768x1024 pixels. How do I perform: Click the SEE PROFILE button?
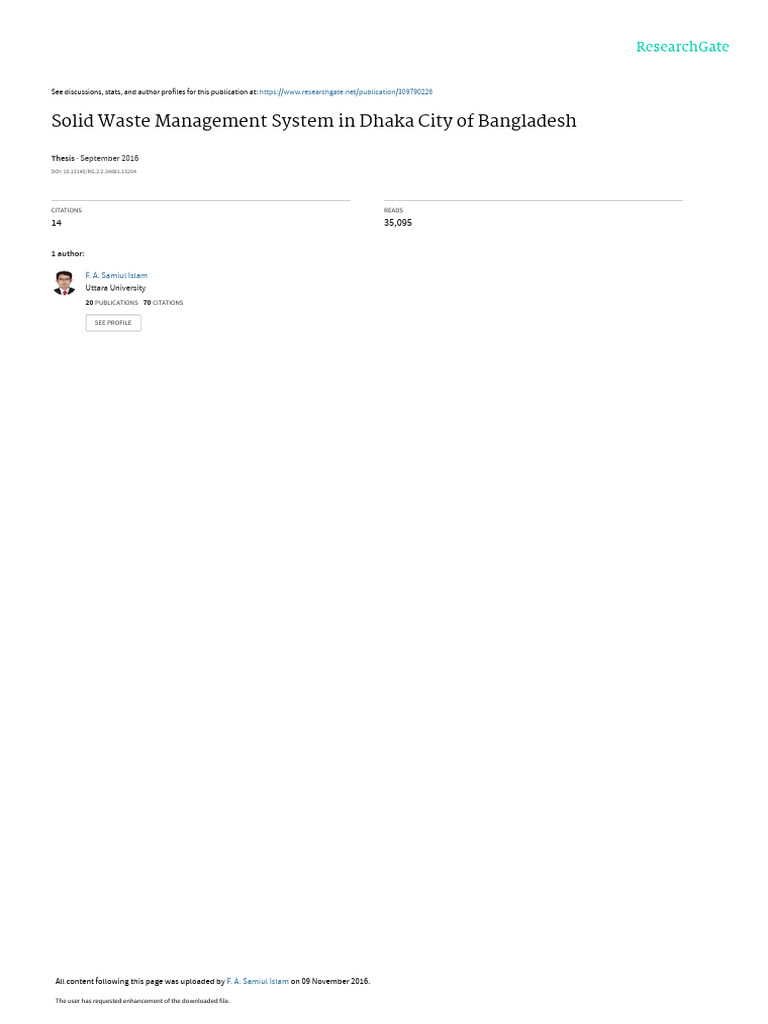[113, 323]
